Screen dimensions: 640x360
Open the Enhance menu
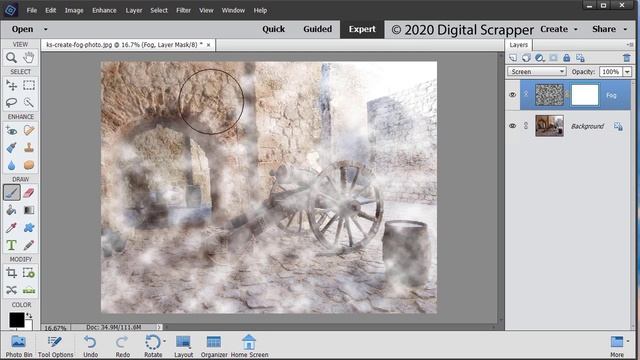104,10
